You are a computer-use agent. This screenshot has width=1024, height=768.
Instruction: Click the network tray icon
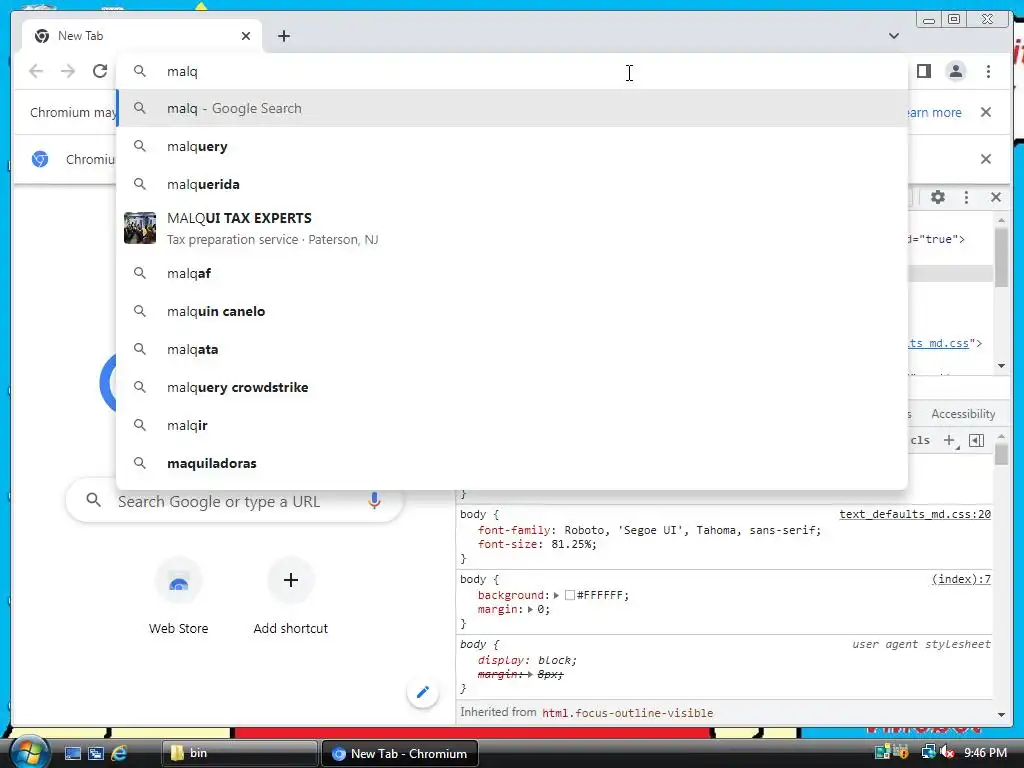point(928,752)
